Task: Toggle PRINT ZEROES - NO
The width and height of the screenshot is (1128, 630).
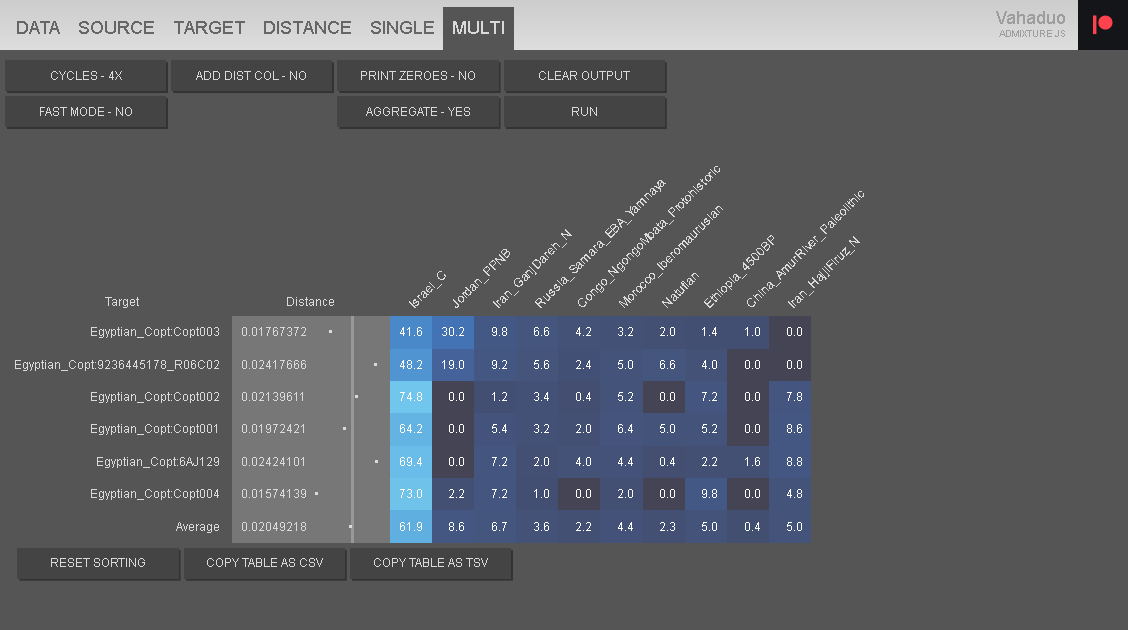Action: click(418, 76)
